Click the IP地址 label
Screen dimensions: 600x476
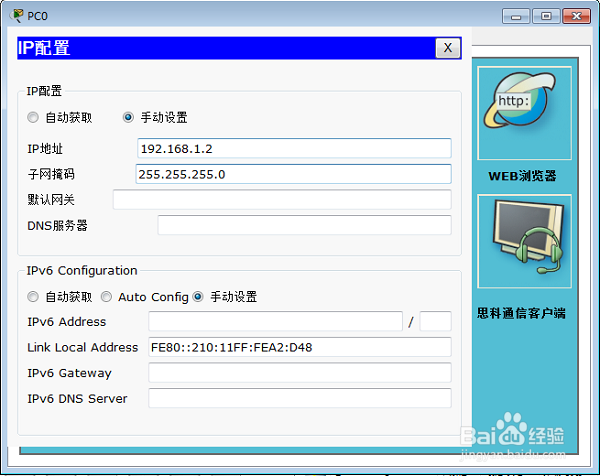[x=45, y=148]
